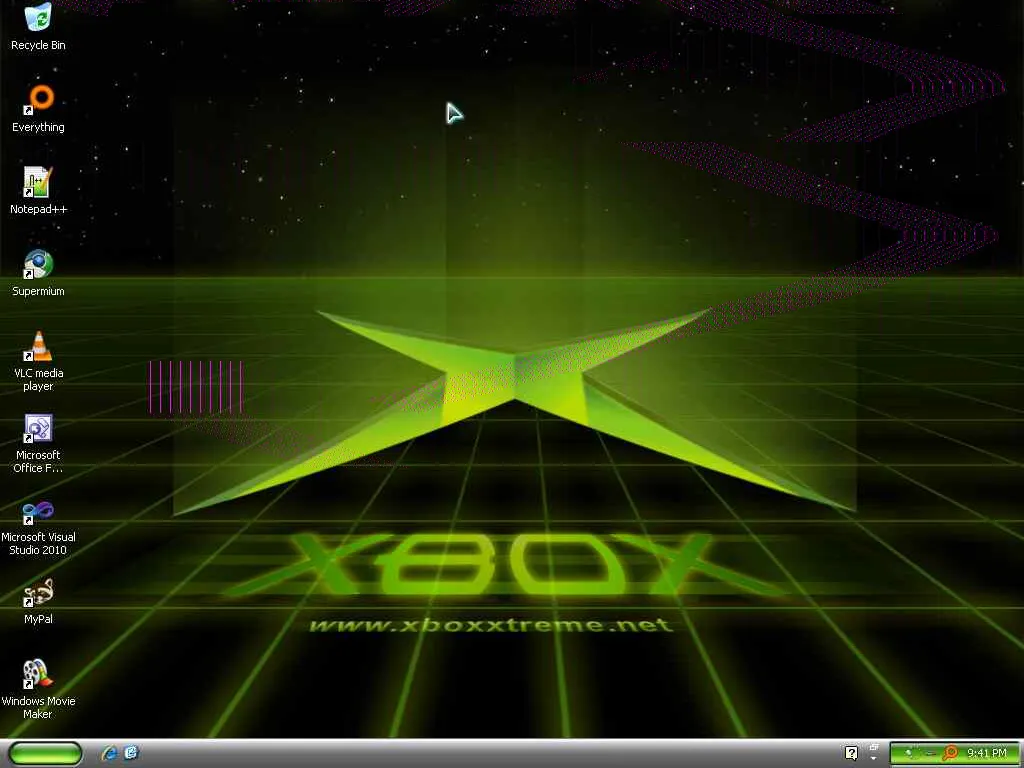
Task: Open the Recycle Bin desktop icon
Action: (x=38, y=27)
